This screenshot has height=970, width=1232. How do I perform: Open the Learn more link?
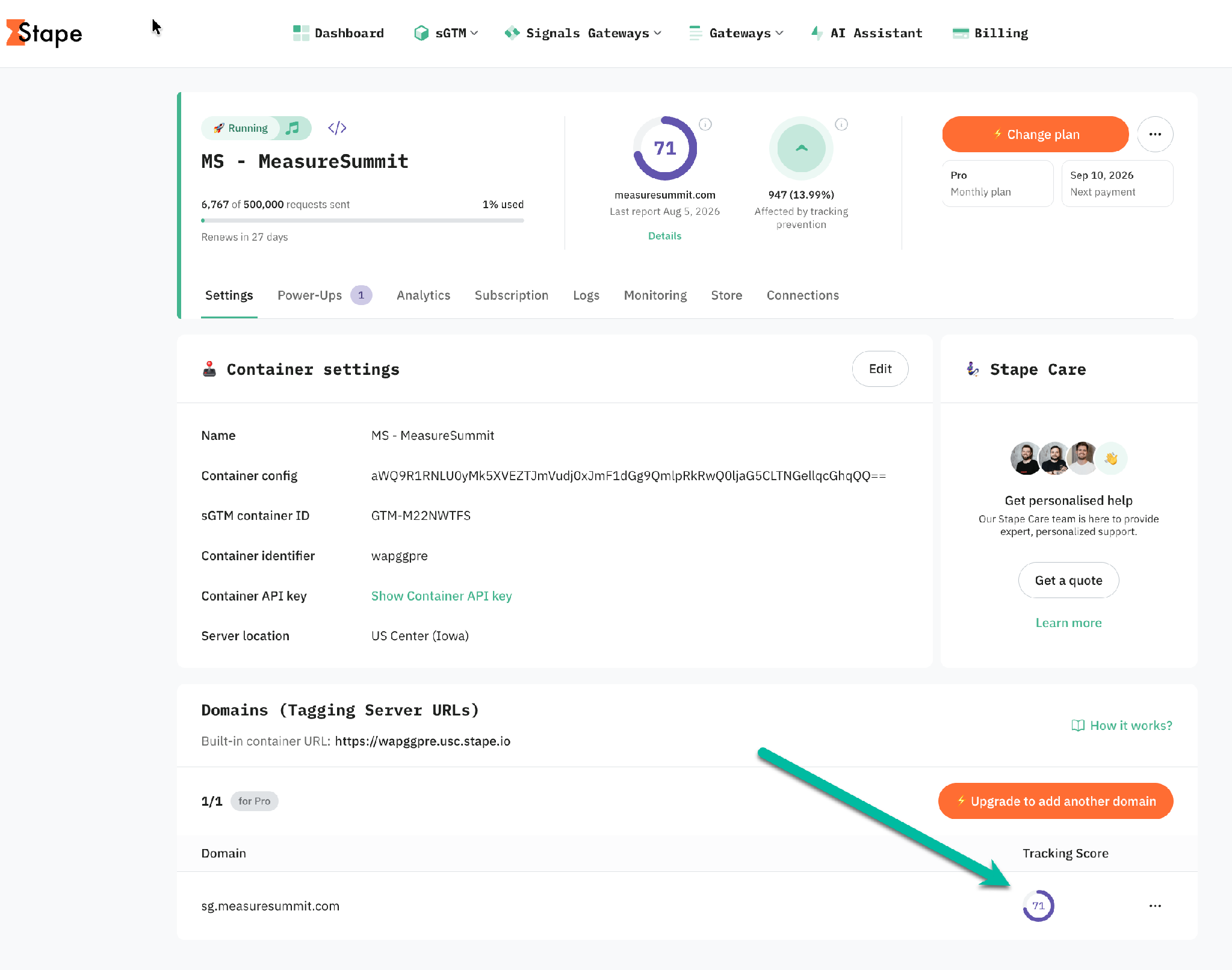pos(1068,623)
